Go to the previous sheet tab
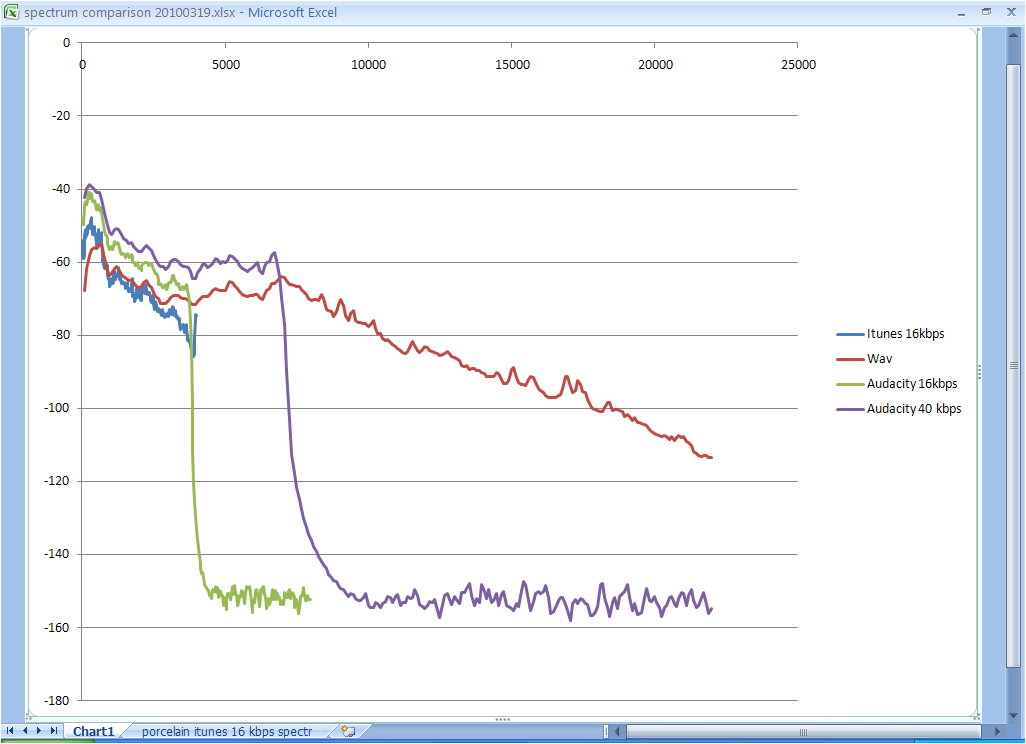The height and width of the screenshot is (744, 1026). 25,731
